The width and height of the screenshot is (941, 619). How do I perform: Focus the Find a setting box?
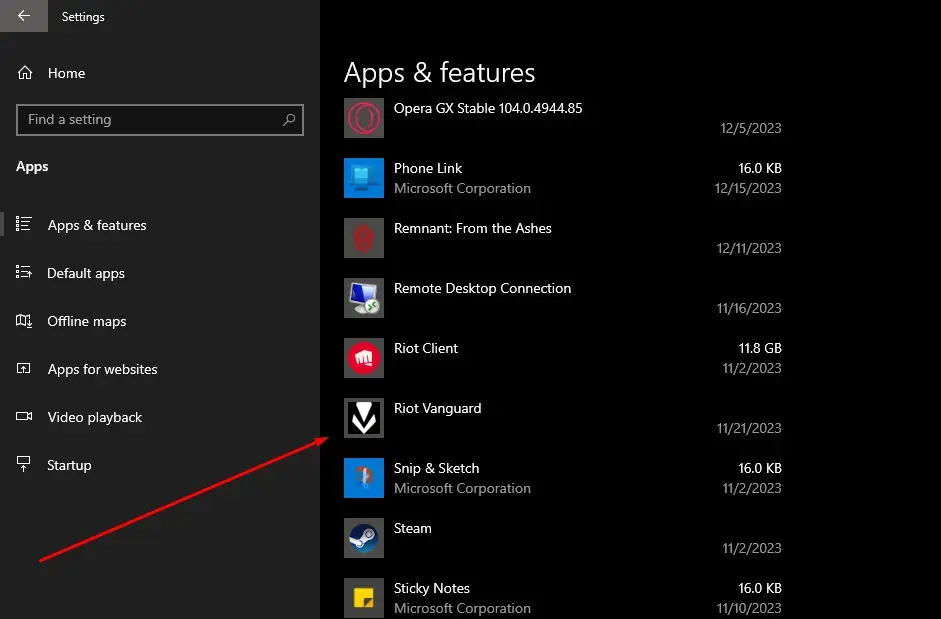click(x=160, y=119)
